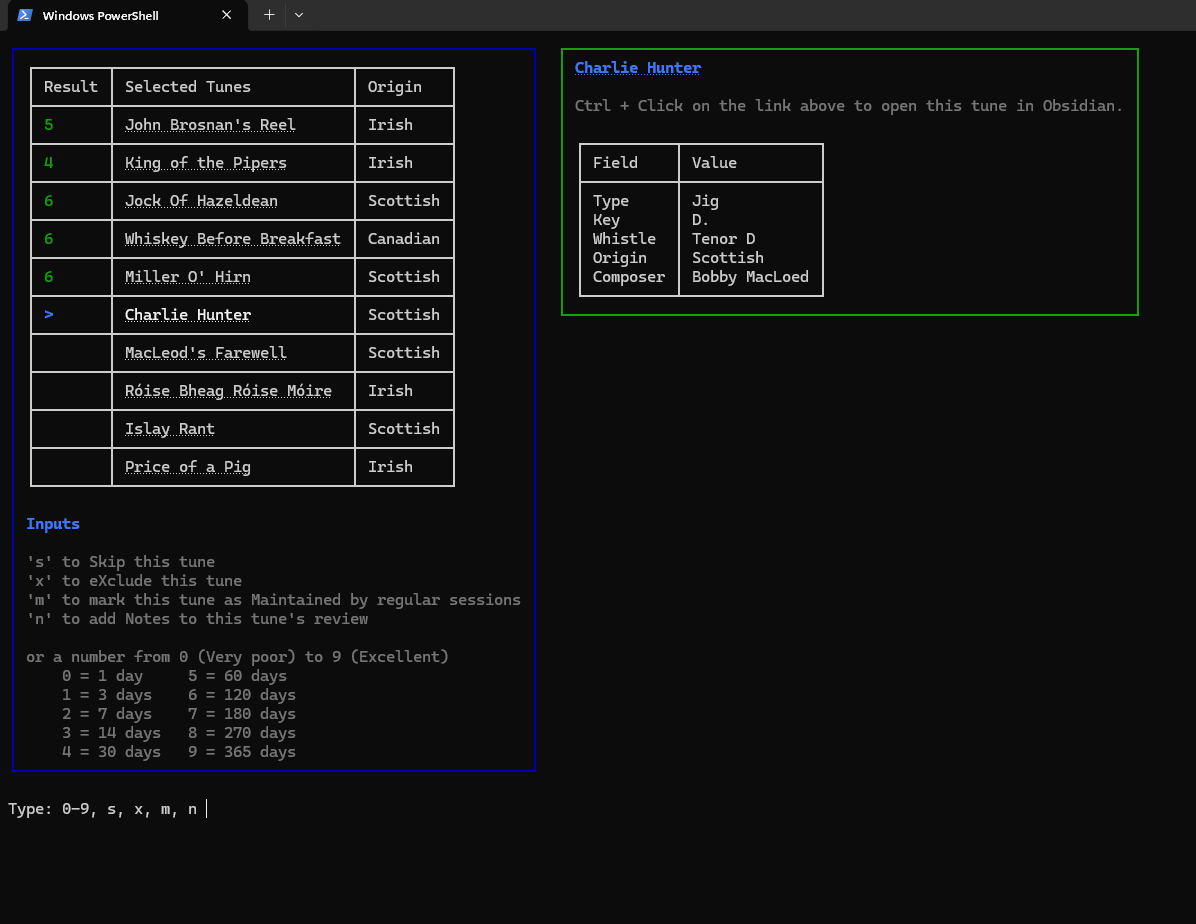The height and width of the screenshot is (924, 1196).
Task: Click the "9 = 365 days" entry
Action: [242, 752]
